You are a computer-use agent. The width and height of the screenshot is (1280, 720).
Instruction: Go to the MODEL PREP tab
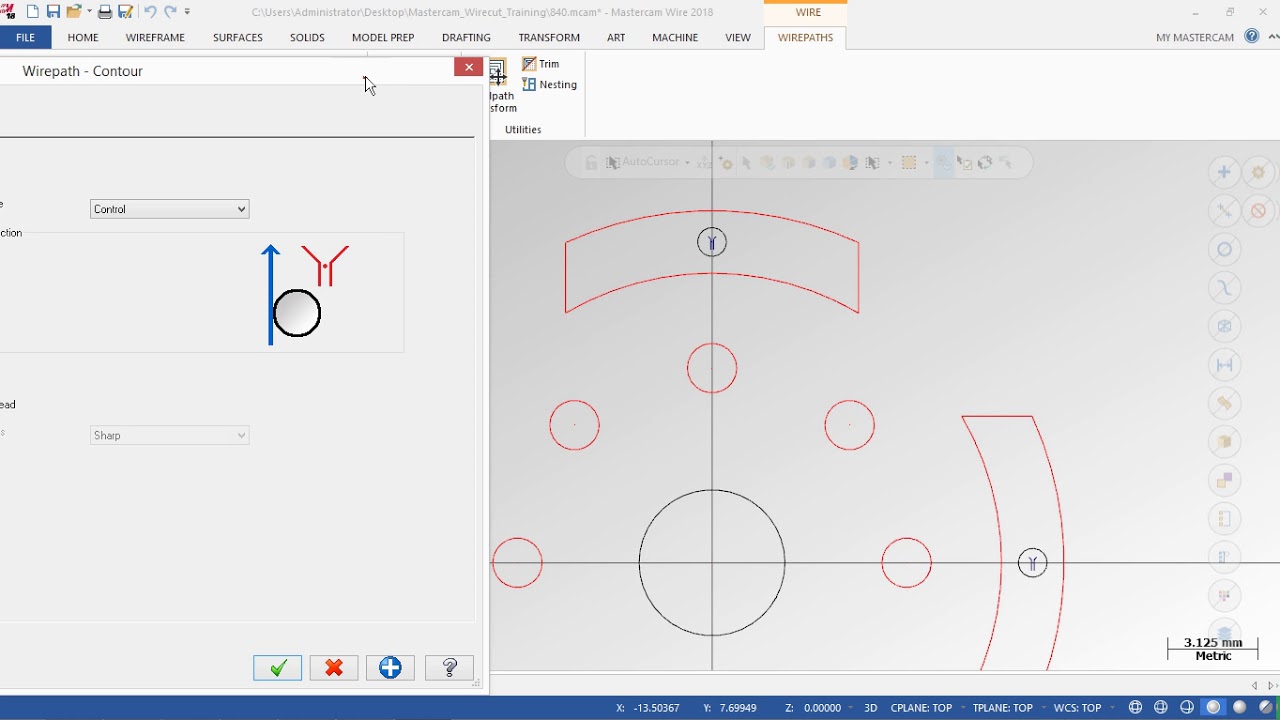383,37
